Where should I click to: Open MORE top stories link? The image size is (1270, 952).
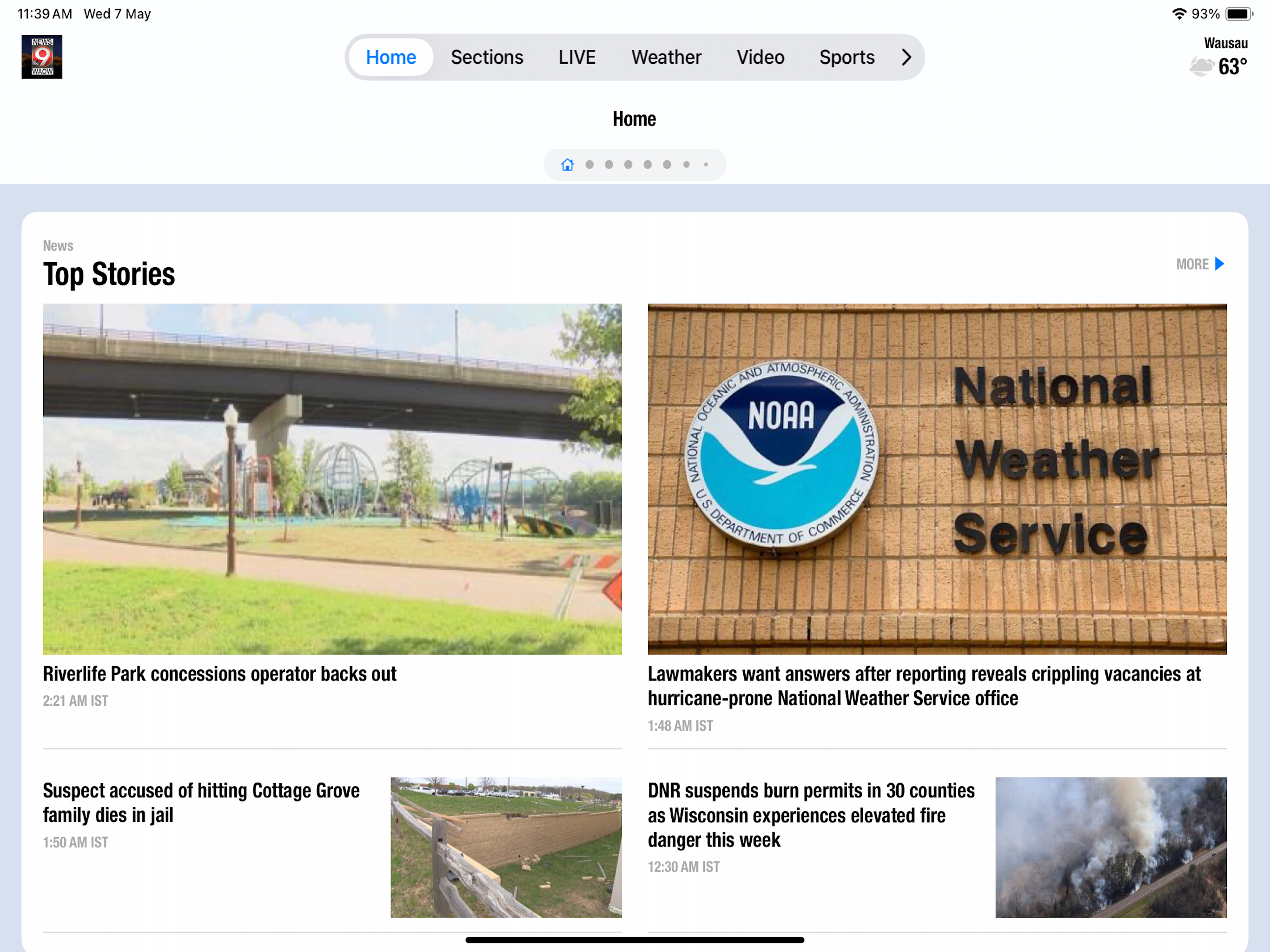click(1192, 264)
